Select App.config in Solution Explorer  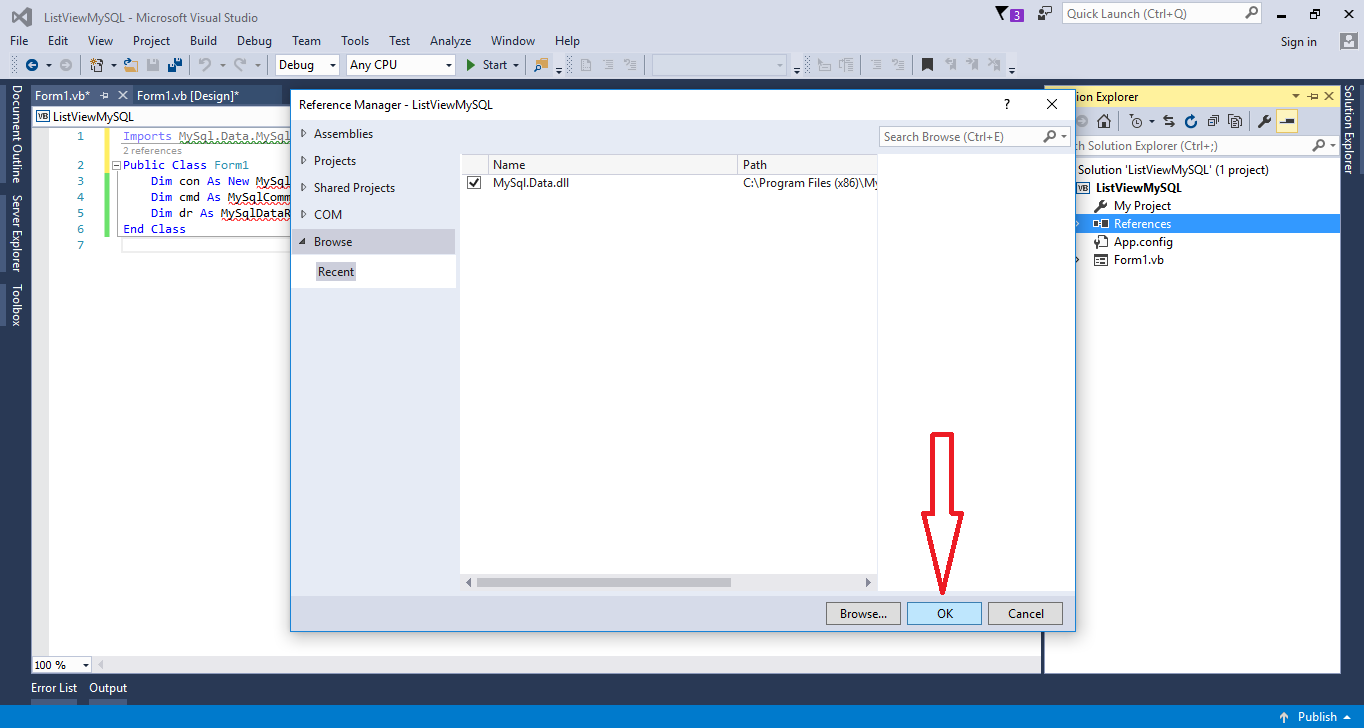coord(1143,242)
